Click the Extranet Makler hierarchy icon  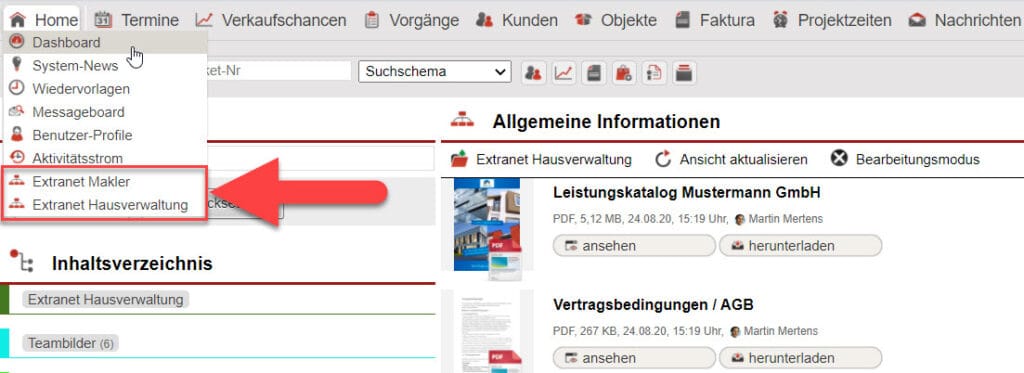coord(16,181)
